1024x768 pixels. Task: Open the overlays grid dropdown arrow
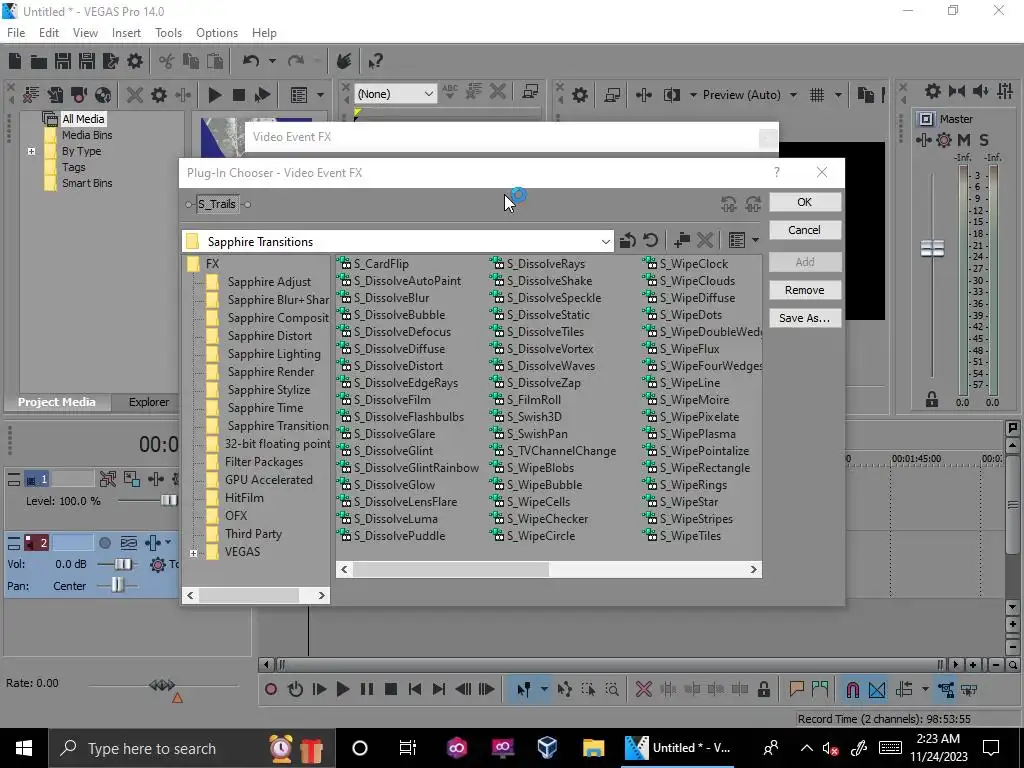(x=838, y=95)
